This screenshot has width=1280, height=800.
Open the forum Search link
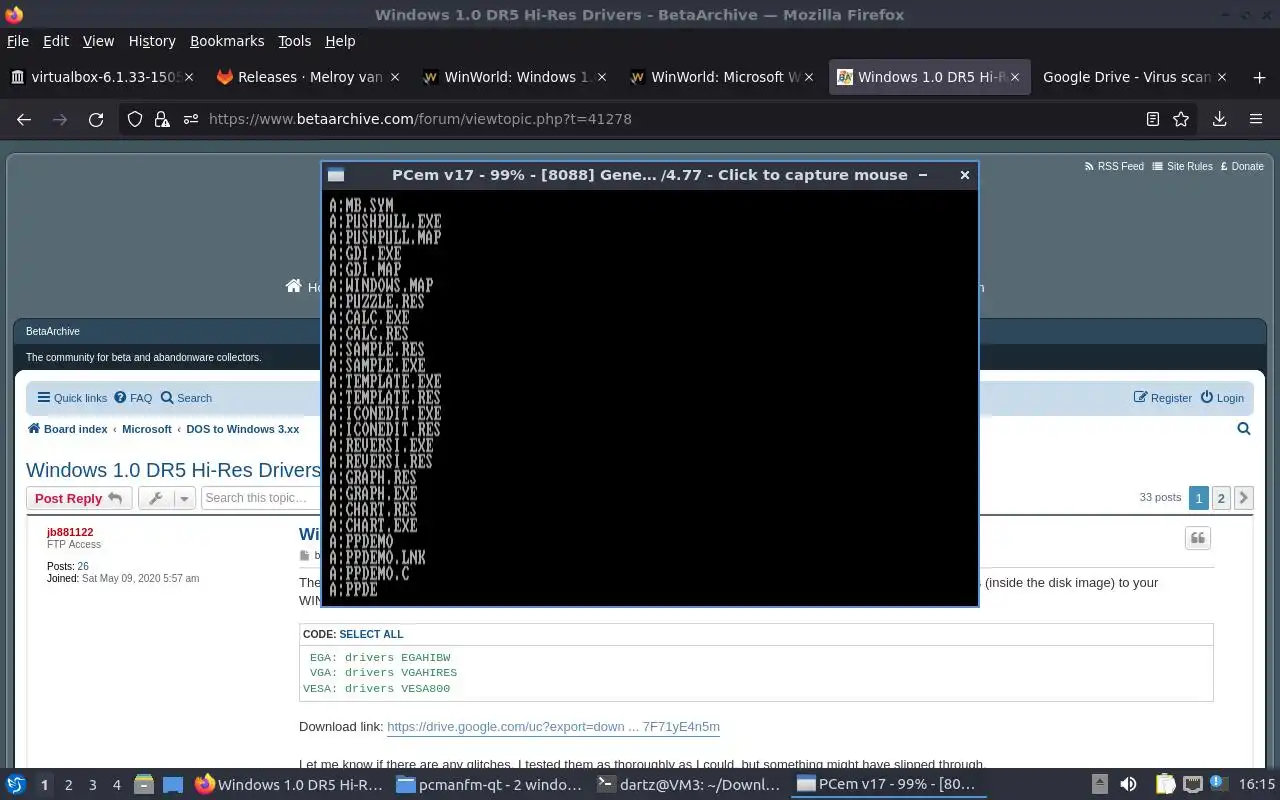186,398
